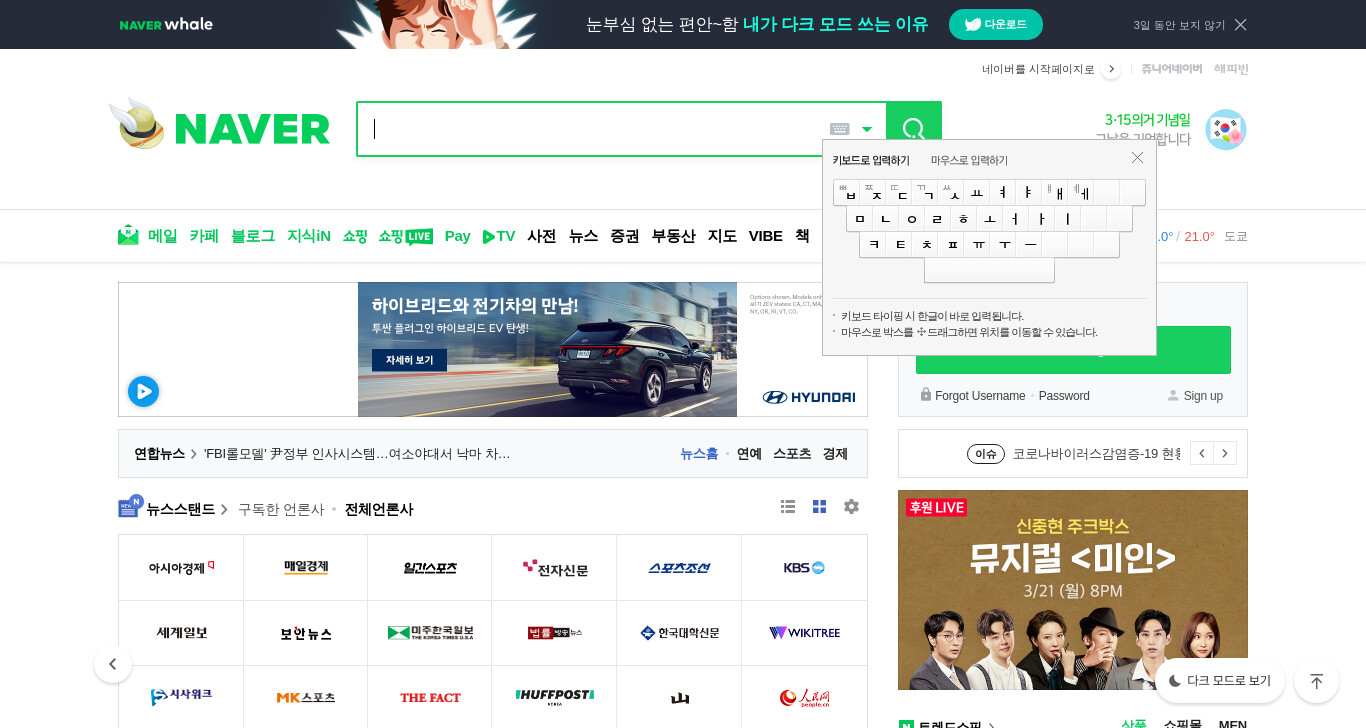Open WIKITREE publisher logo
This screenshot has width=1366, height=728.
click(x=804, y=633)
